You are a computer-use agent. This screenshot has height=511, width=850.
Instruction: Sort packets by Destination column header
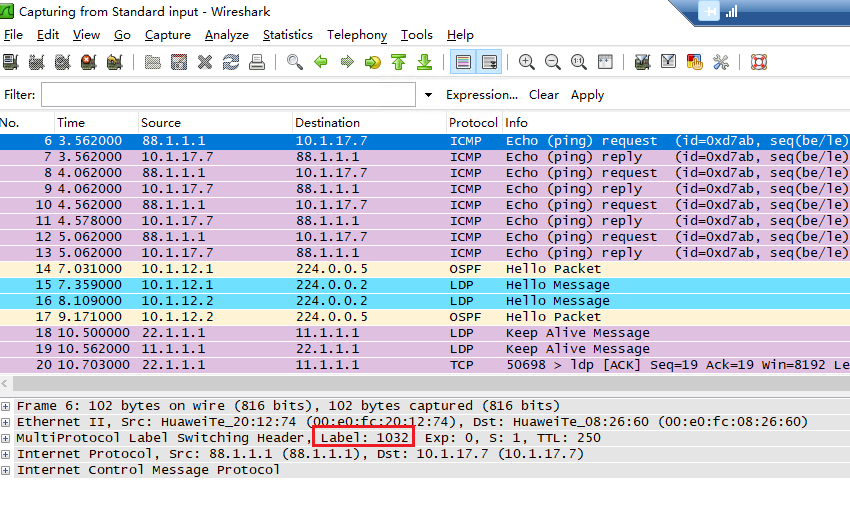coord(369,122)
